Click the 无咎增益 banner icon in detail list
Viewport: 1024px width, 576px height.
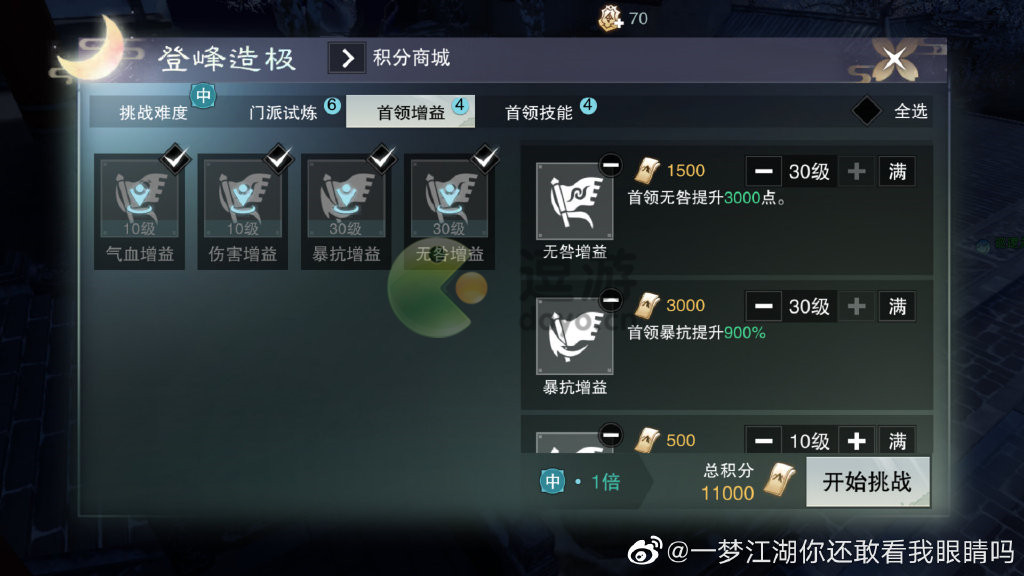click(x=574, y=201)
